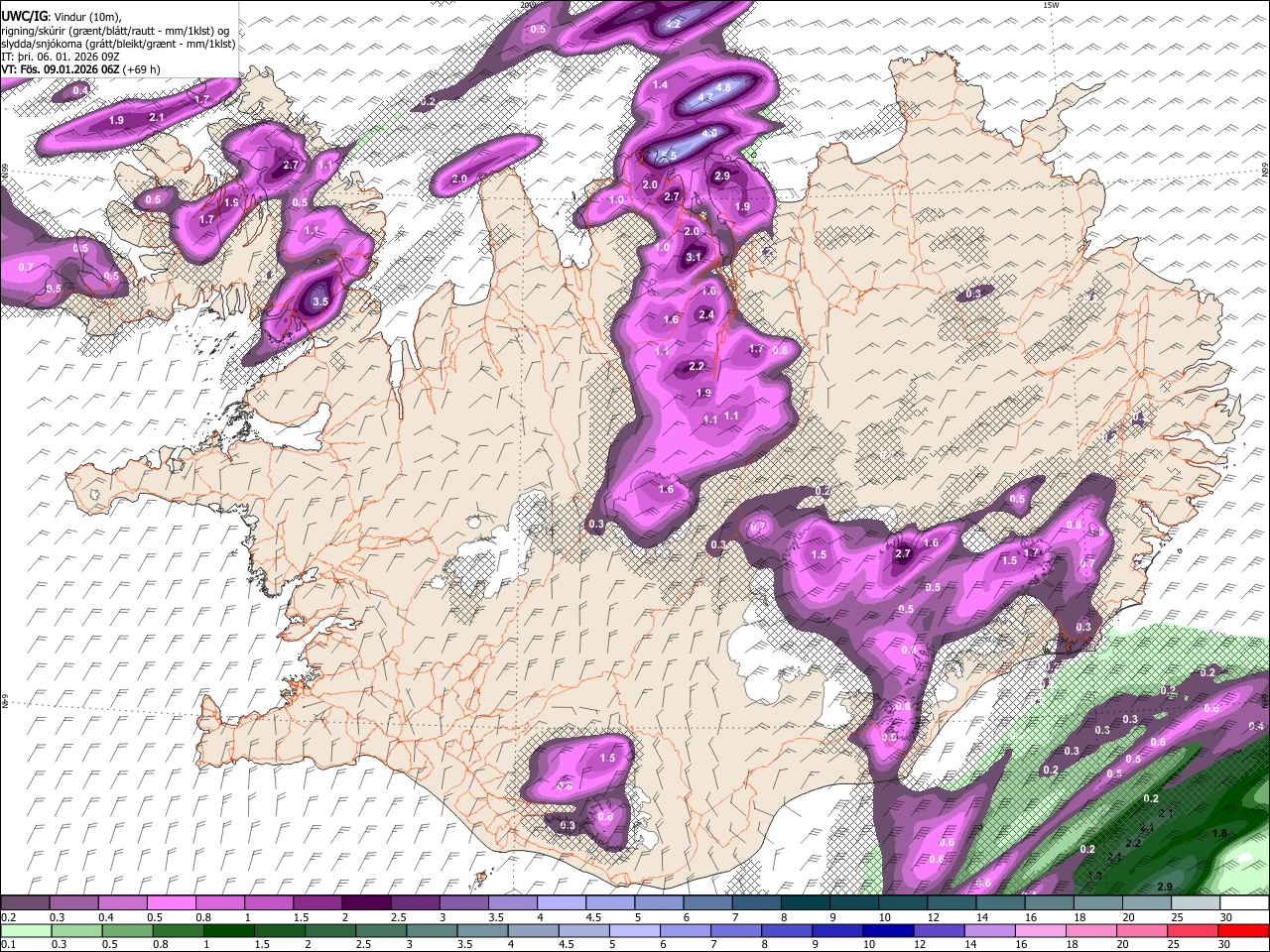The image size is (1270, 952).
Task: Click the red swatch ending the lower legend row
Action: pos(1244,930)
